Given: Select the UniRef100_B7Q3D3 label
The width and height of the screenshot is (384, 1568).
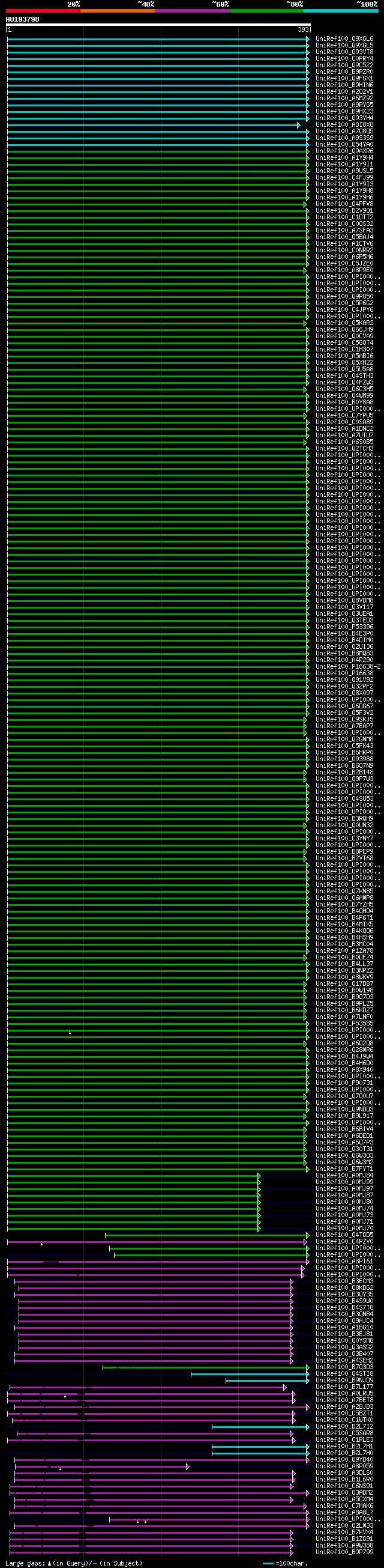Looking at the screenshot, I should [344, 1367].
